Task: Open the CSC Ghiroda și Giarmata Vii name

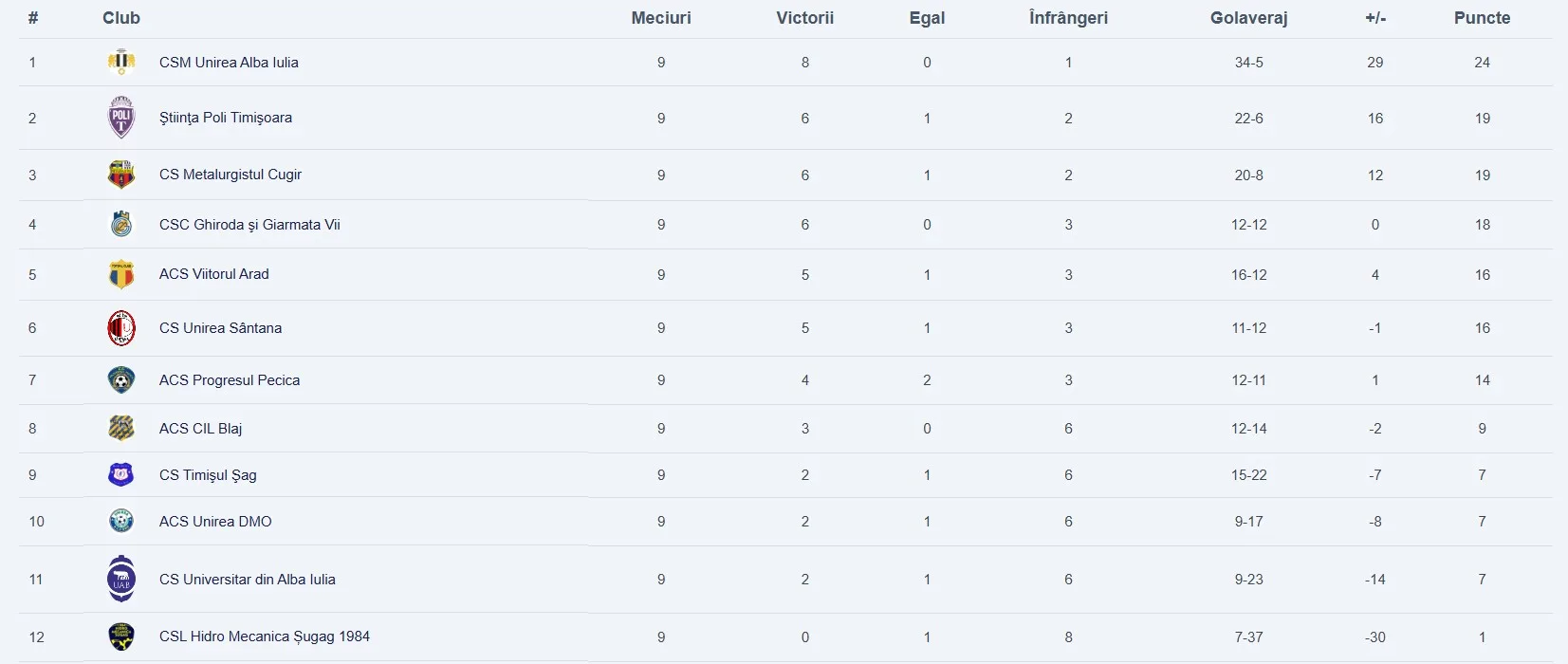Action: [x=249, y=225]
